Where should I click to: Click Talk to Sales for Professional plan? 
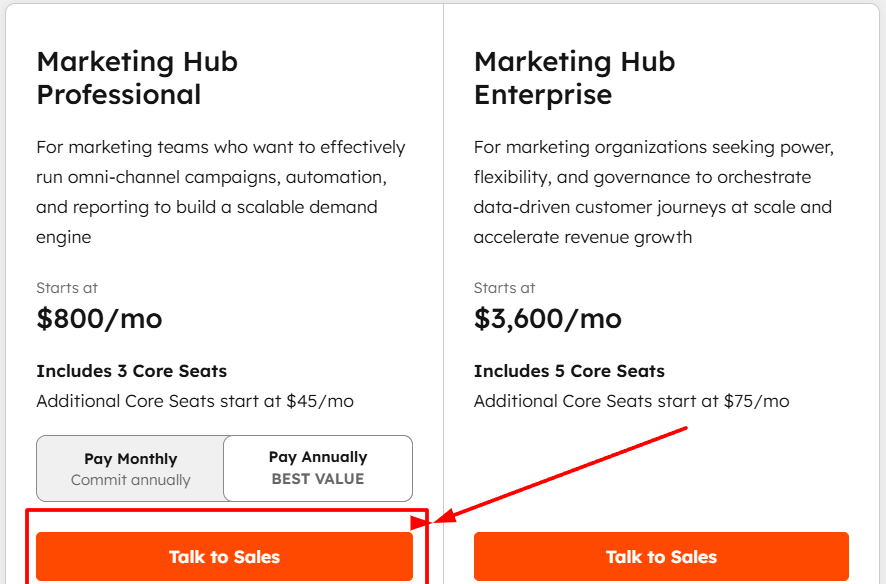(x=224, y=557)
